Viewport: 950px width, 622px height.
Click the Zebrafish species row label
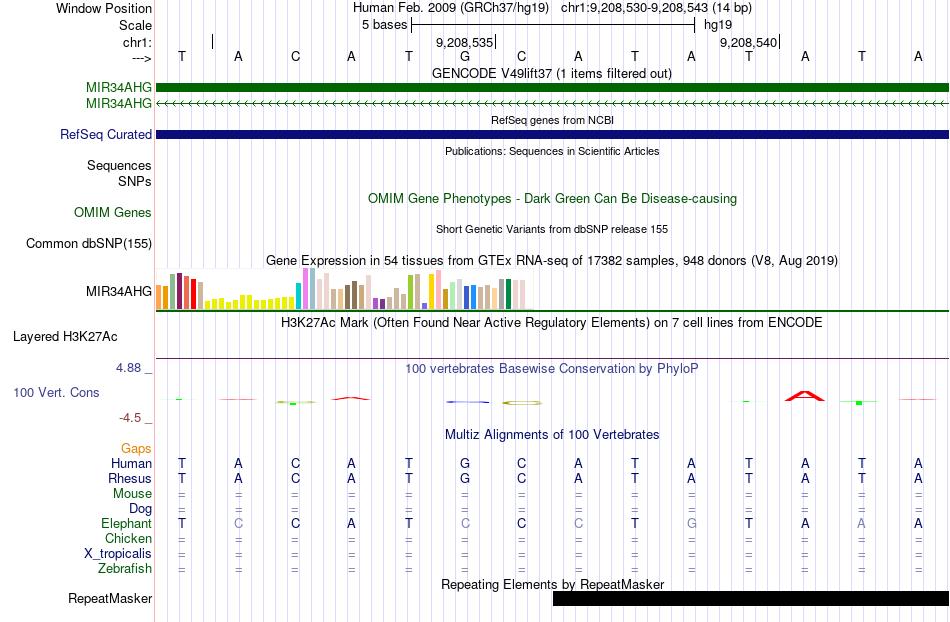pyautogui.click(x=125, y=569)
